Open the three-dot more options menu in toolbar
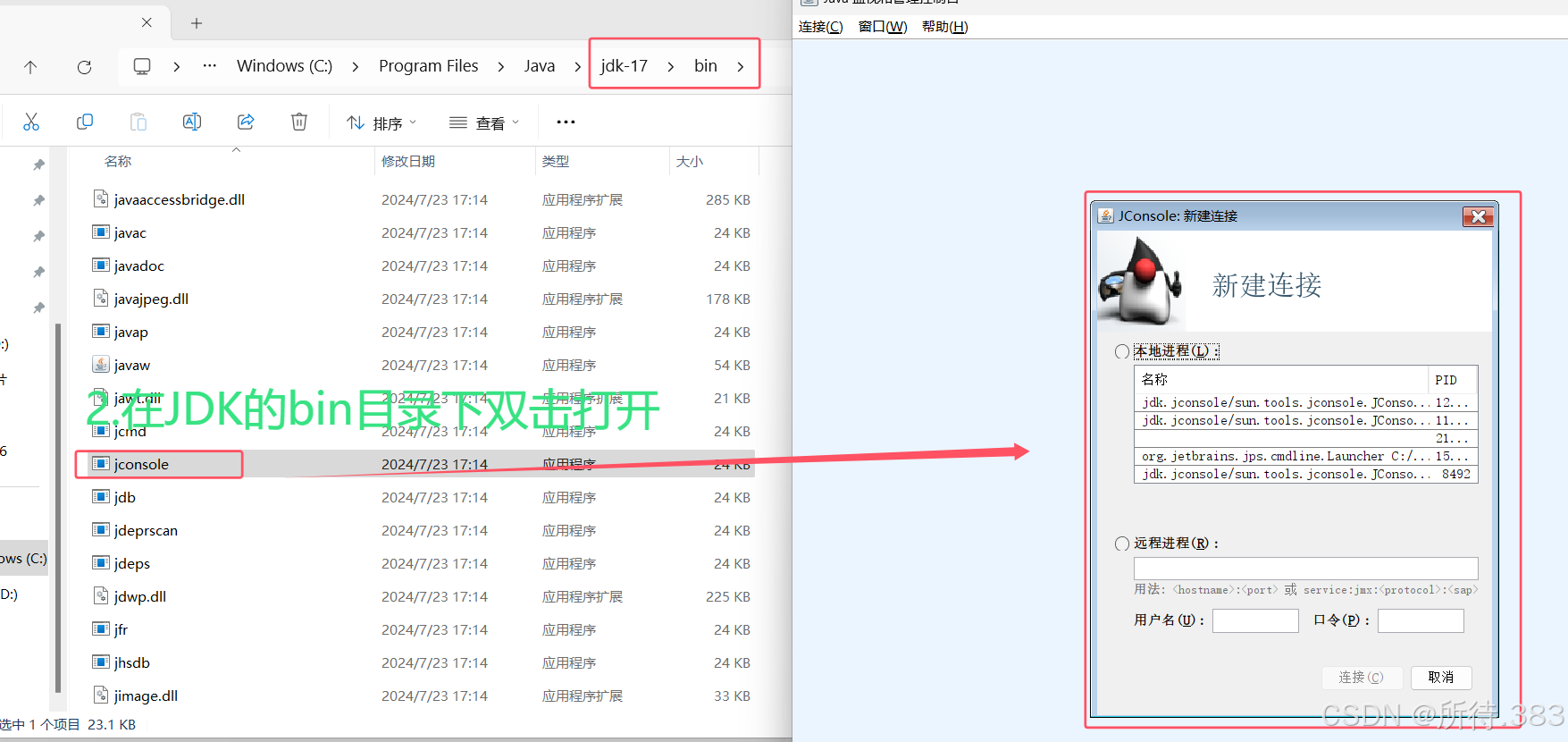This screenshot has height=742, width=1568. (x=566, y=122)
